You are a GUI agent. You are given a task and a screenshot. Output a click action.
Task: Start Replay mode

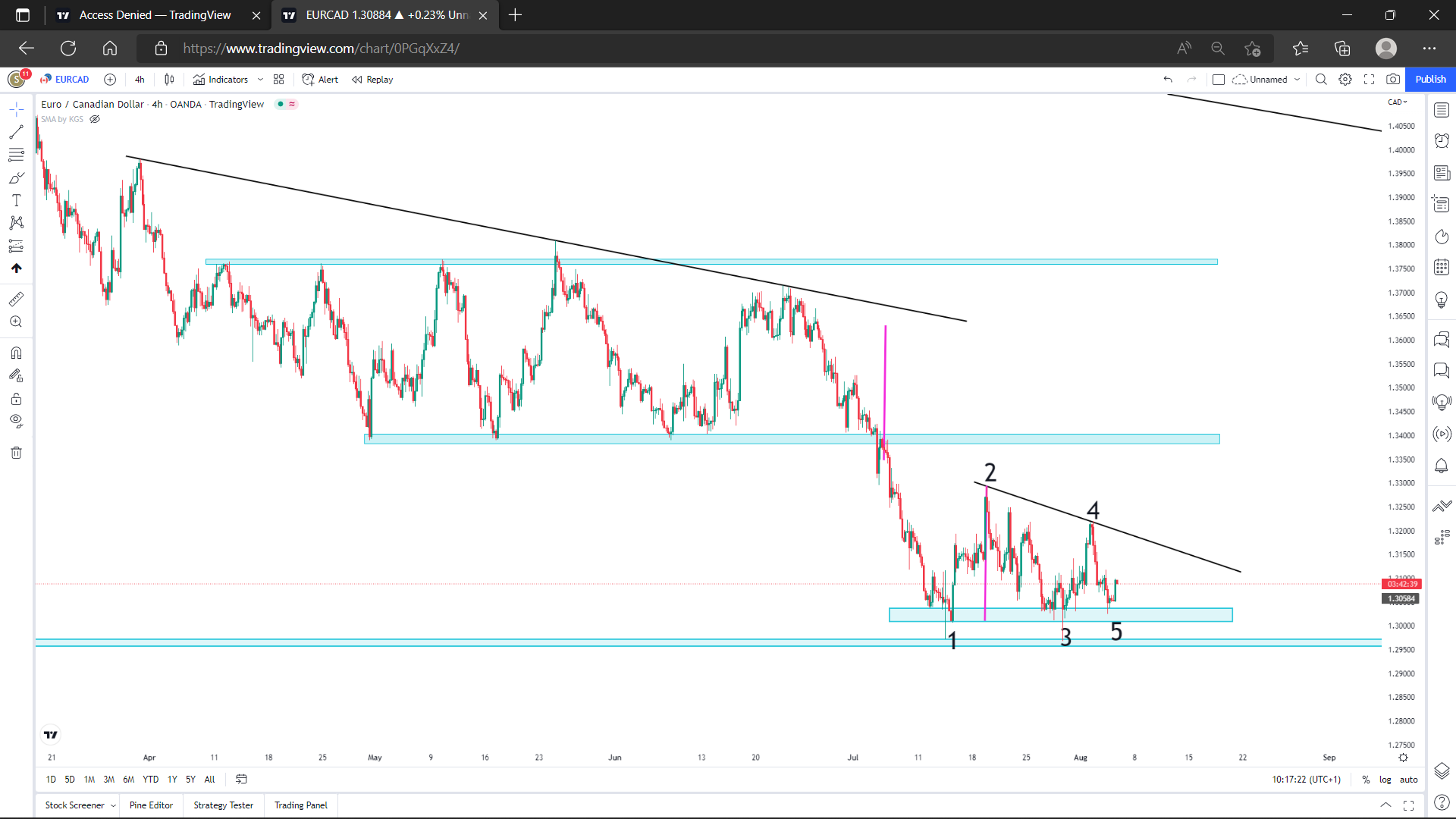pos(372,79)
